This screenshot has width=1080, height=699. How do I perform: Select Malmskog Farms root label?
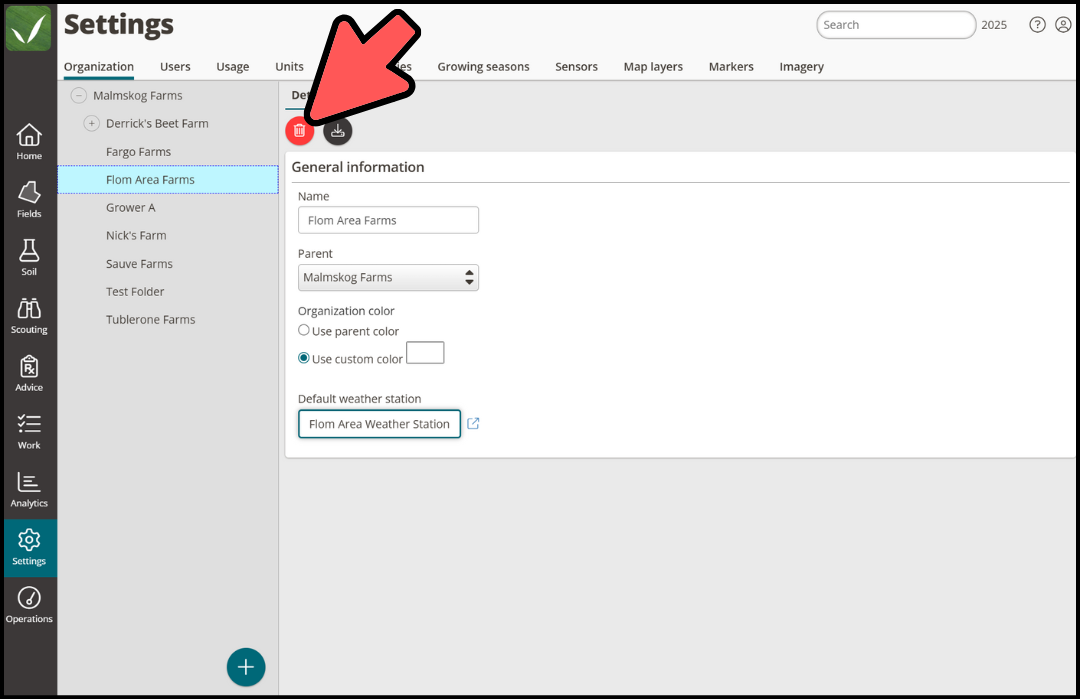point(138,96)
